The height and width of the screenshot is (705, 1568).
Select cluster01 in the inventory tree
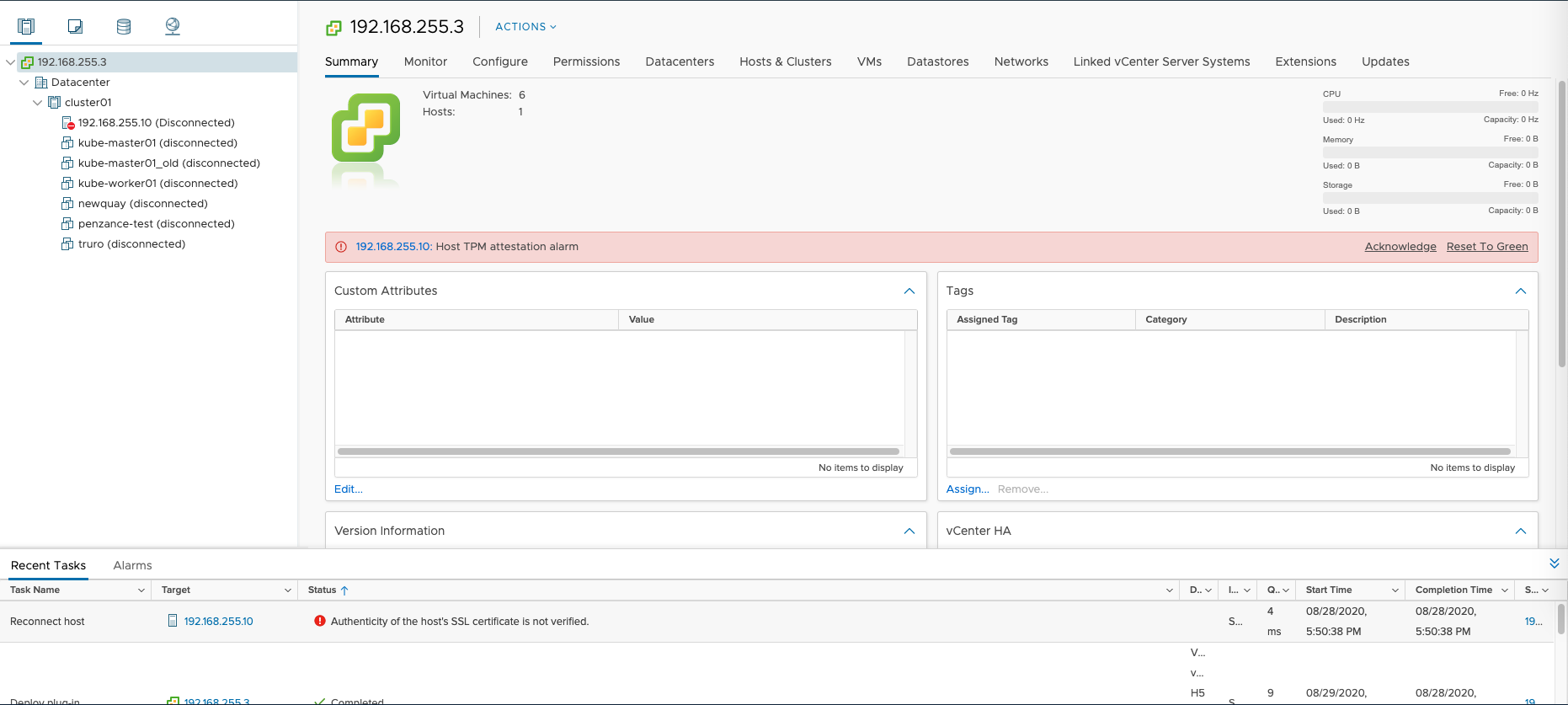tap(88, 102)
